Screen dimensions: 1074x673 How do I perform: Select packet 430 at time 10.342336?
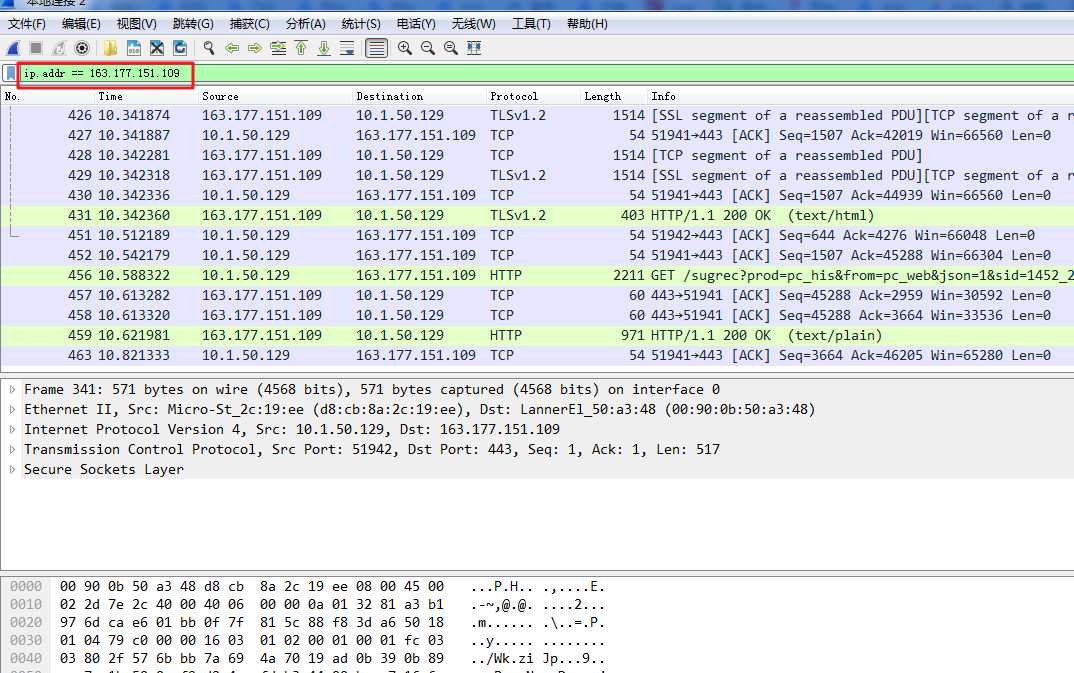coord(537,195)
